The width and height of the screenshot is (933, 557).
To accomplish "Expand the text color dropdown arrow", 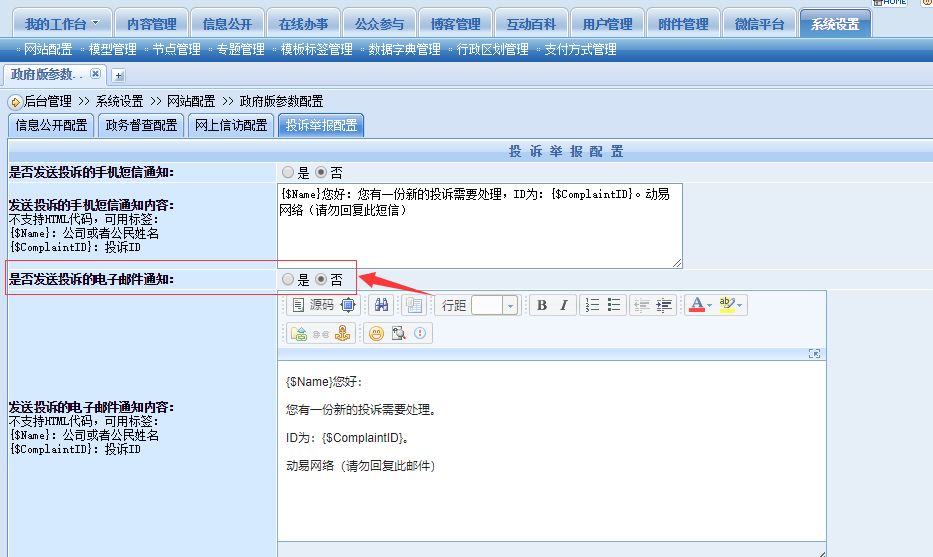I will [709, 305].
